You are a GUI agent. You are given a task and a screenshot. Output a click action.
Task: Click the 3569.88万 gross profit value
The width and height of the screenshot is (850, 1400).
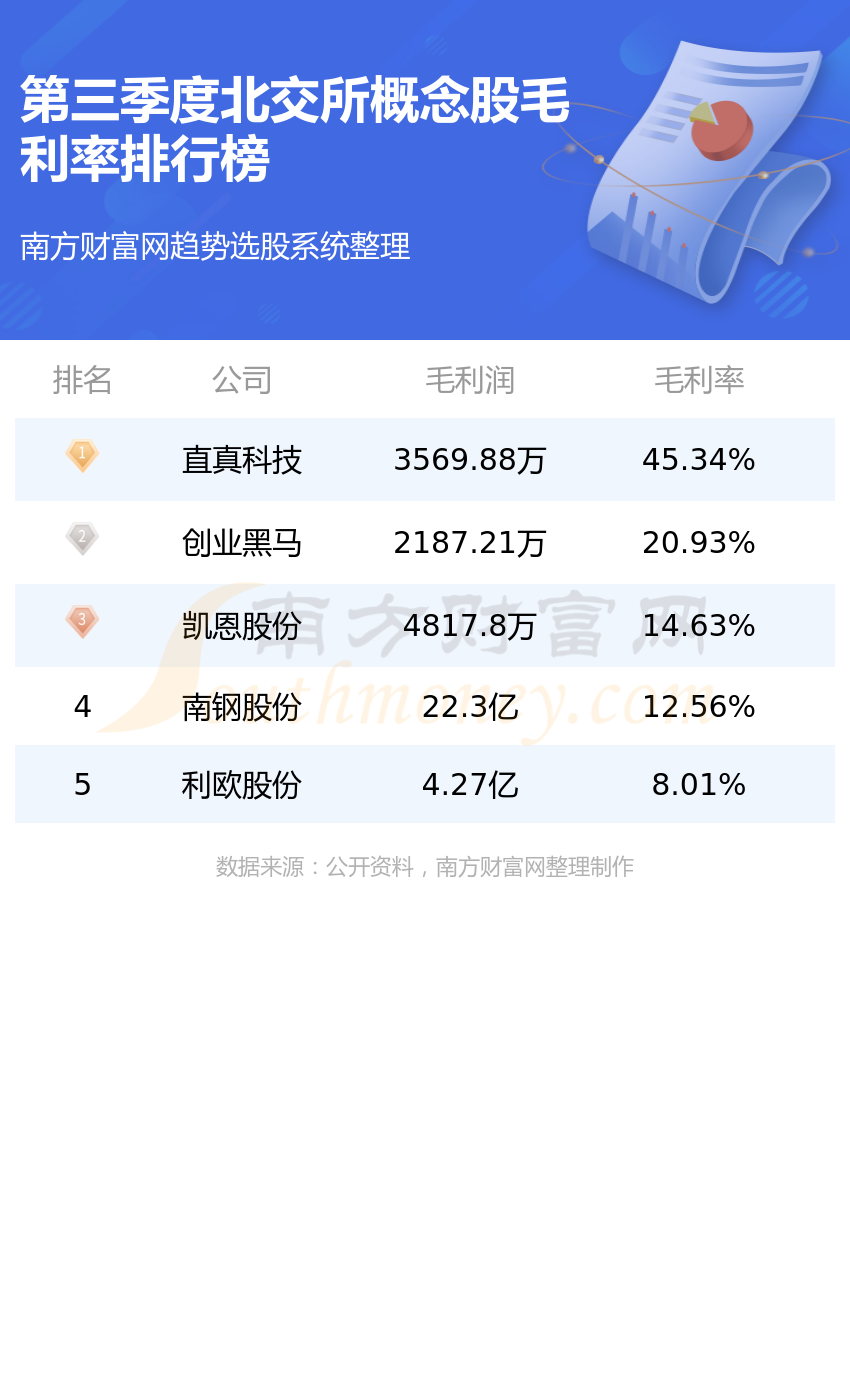[x=470, y=460]
